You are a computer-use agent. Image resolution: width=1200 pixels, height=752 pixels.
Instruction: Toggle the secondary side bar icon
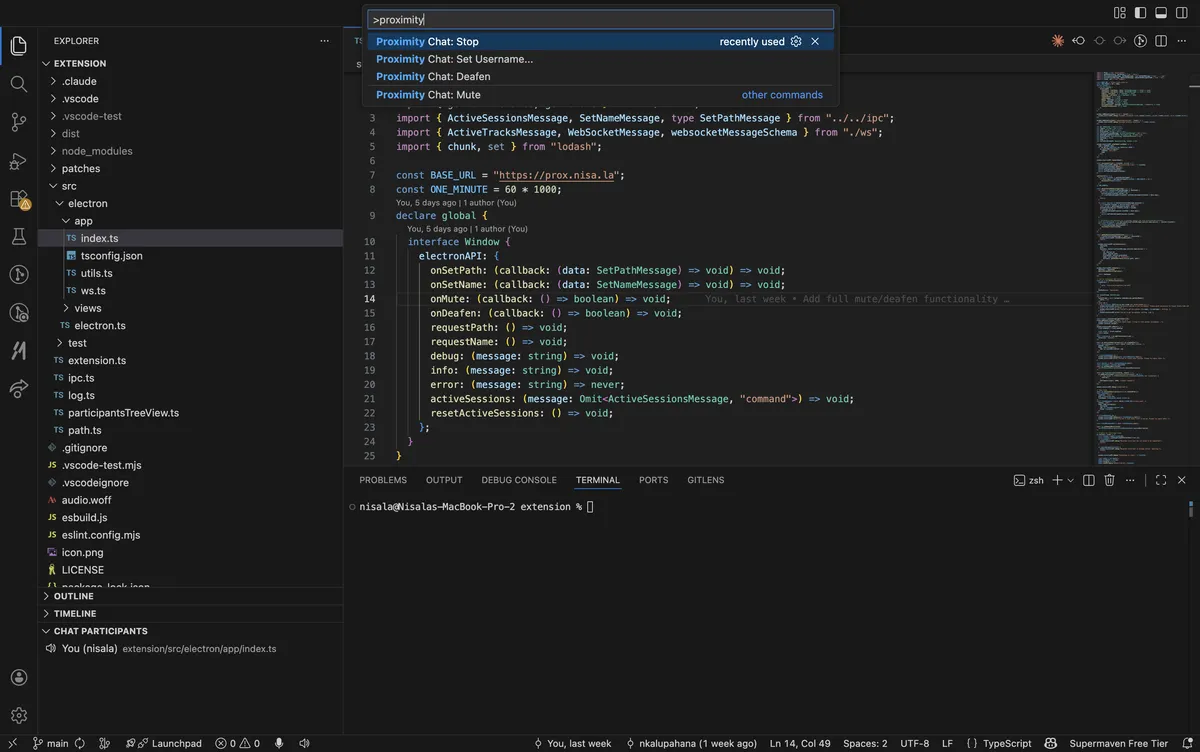[x=1182, y=12]
